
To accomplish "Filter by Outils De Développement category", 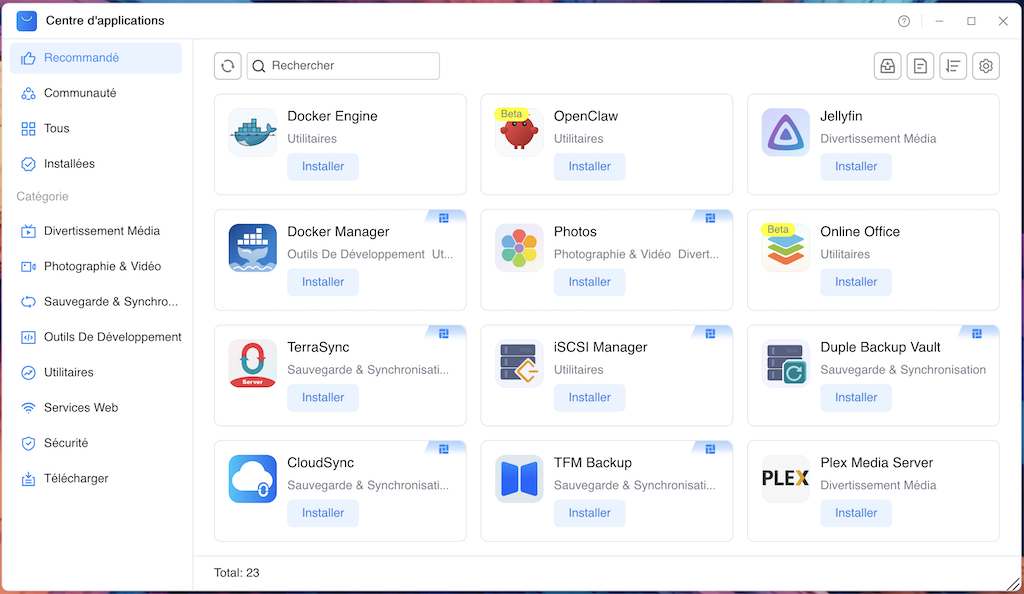I will click(x=96, y=337).
